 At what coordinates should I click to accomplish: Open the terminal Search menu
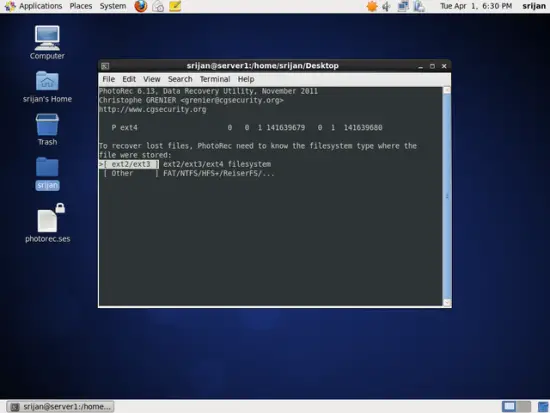[180, 79]
